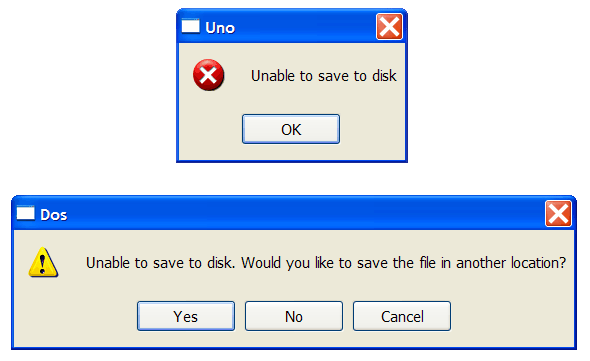590x361 pixels.
Task: Close the Uno dialog with the X
Action: coord(389,26)
